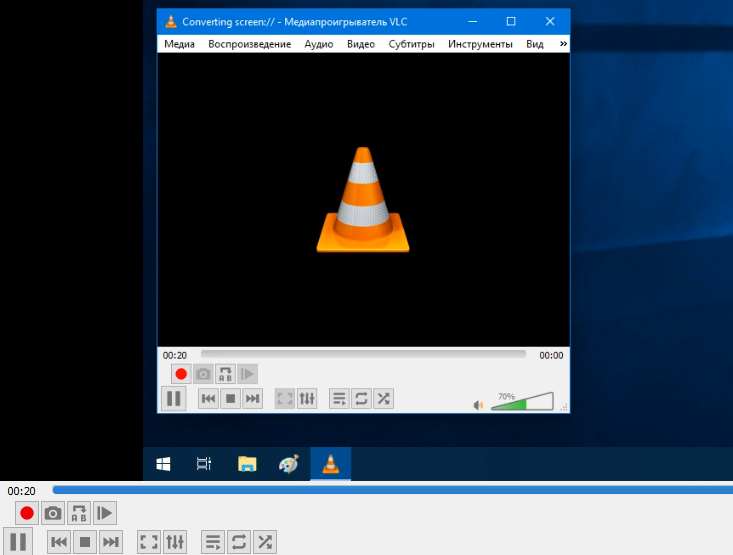Image resolution: width=733 pixels, height=555 pixels.
Task: Click the 00:00 remaining time label
Action: pos(551,355)
